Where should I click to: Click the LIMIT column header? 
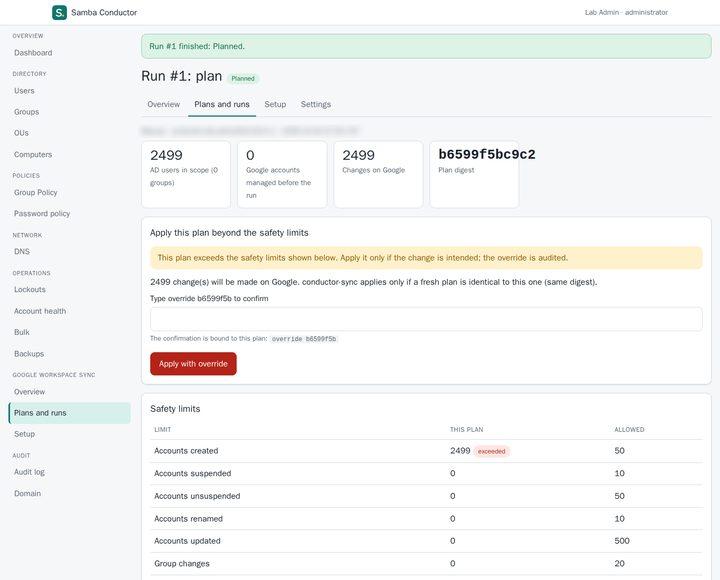coord(163,430)
